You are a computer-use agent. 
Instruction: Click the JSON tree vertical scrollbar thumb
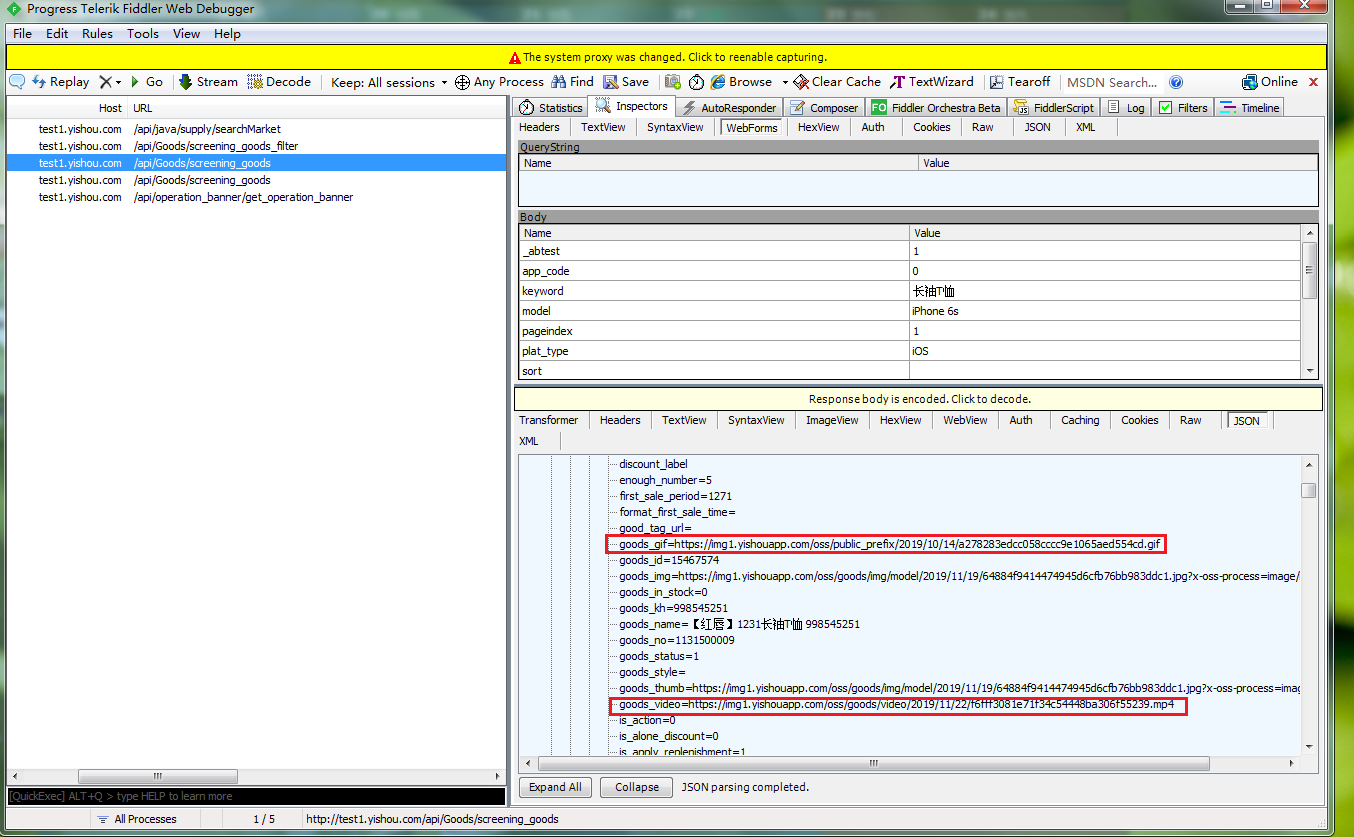tap(1308, 491)
